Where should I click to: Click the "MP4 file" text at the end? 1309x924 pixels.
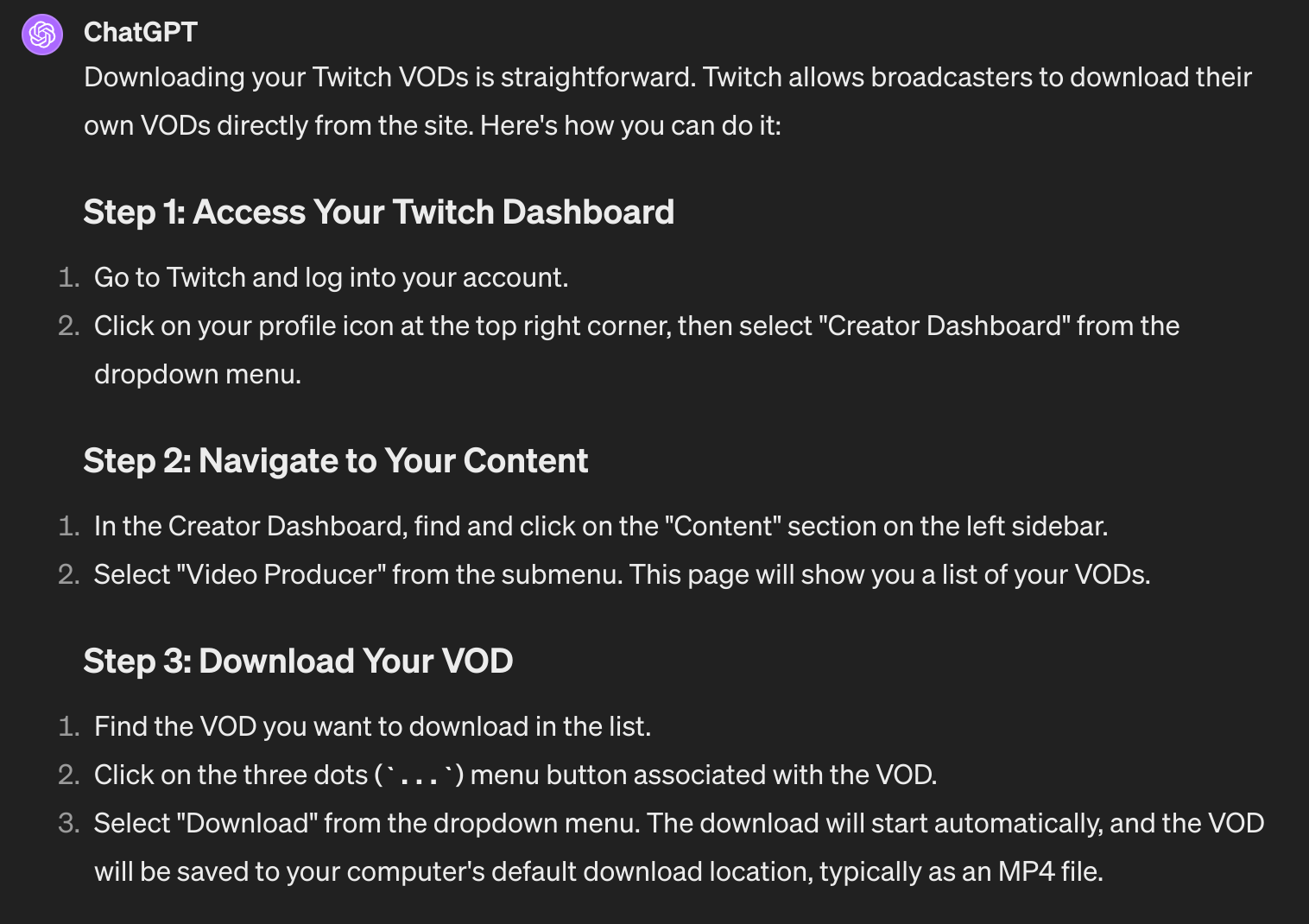point(1050,871)
